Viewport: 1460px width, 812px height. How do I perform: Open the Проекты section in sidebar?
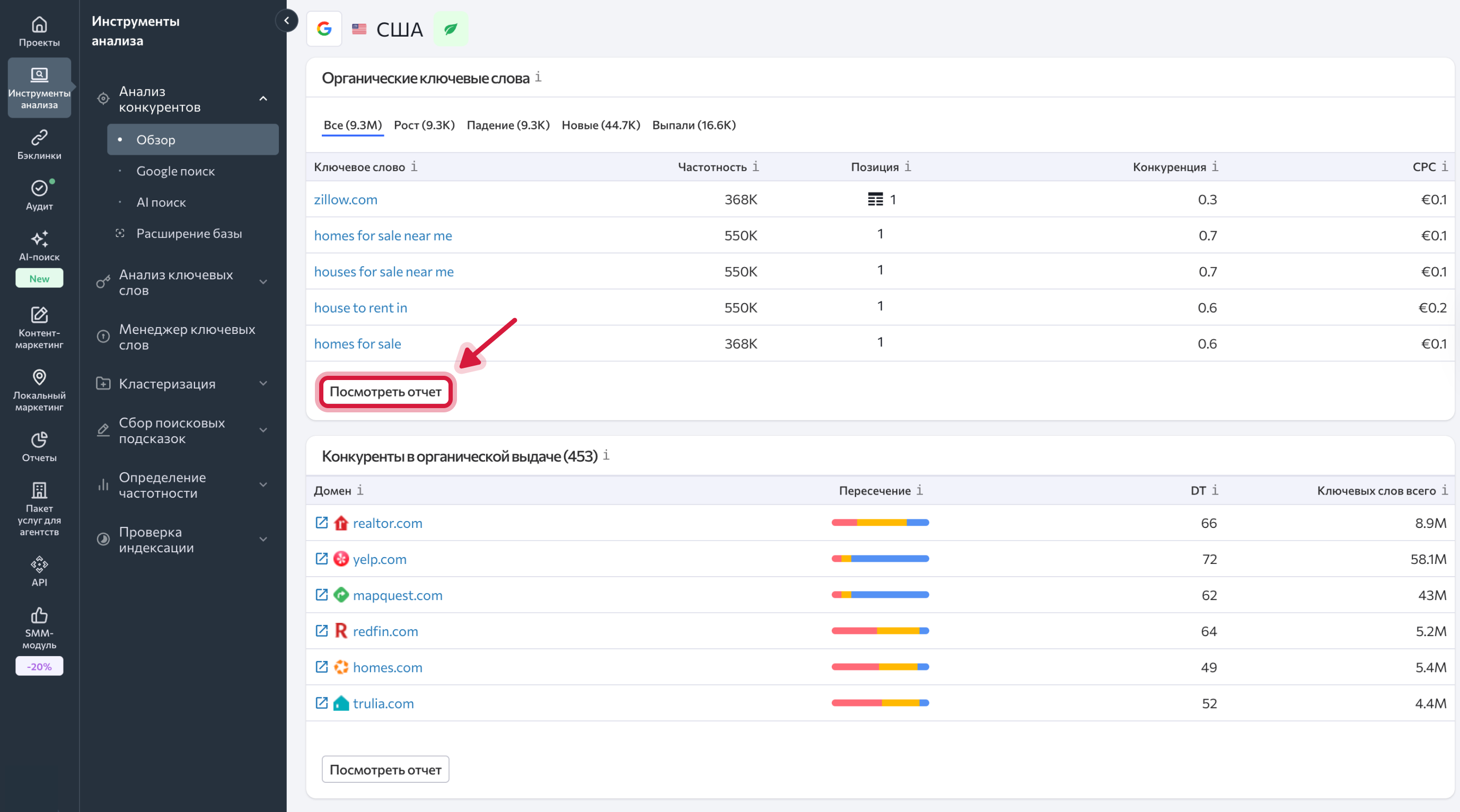click(x=39, y=32)
